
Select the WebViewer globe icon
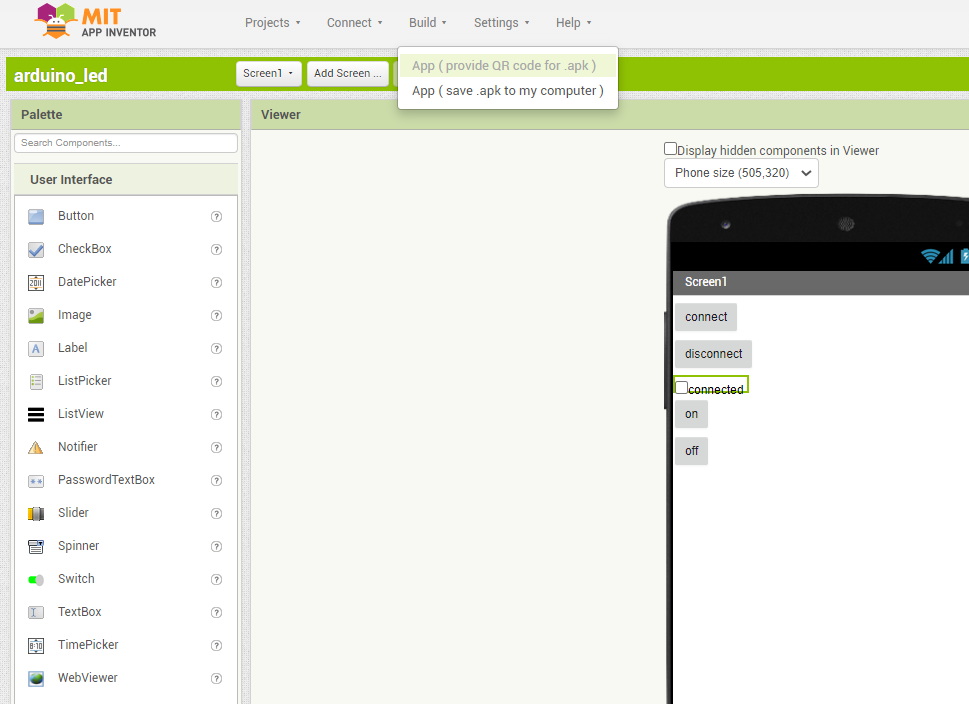36,679
